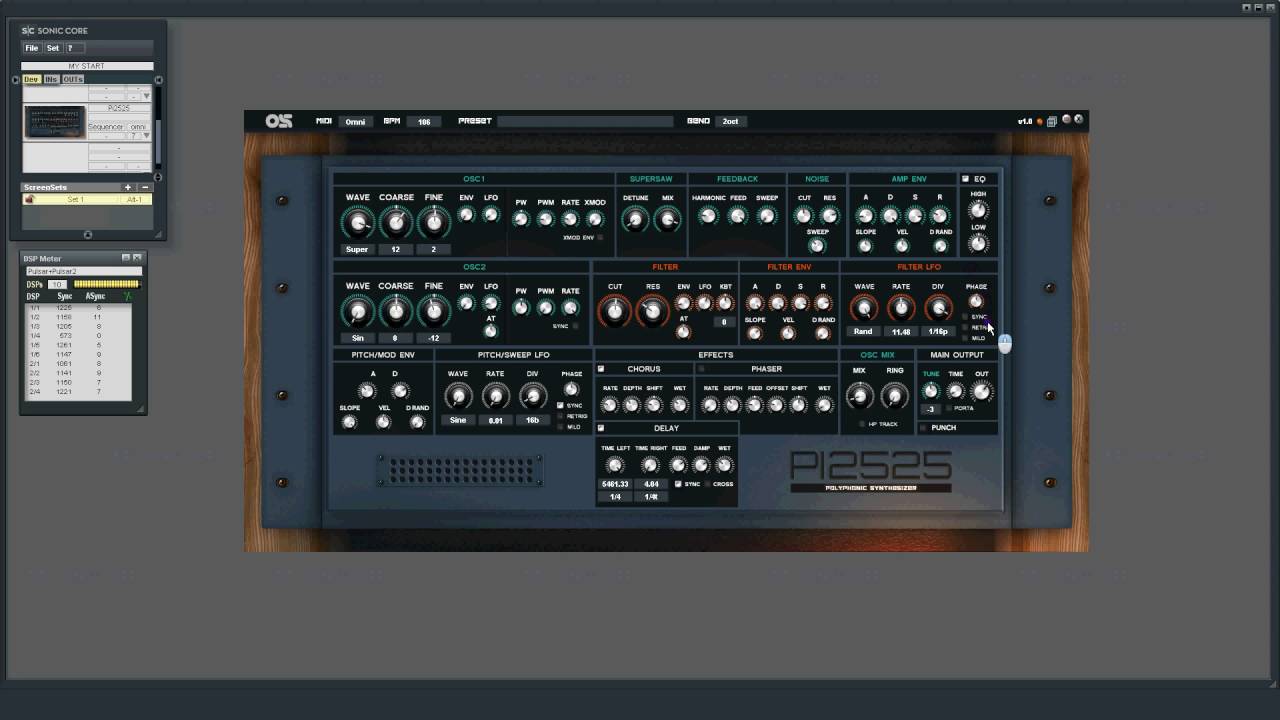This screenshot has width=1280, height=720.
Task: Click the red icon beside Set 1
Action: point(29,199)
